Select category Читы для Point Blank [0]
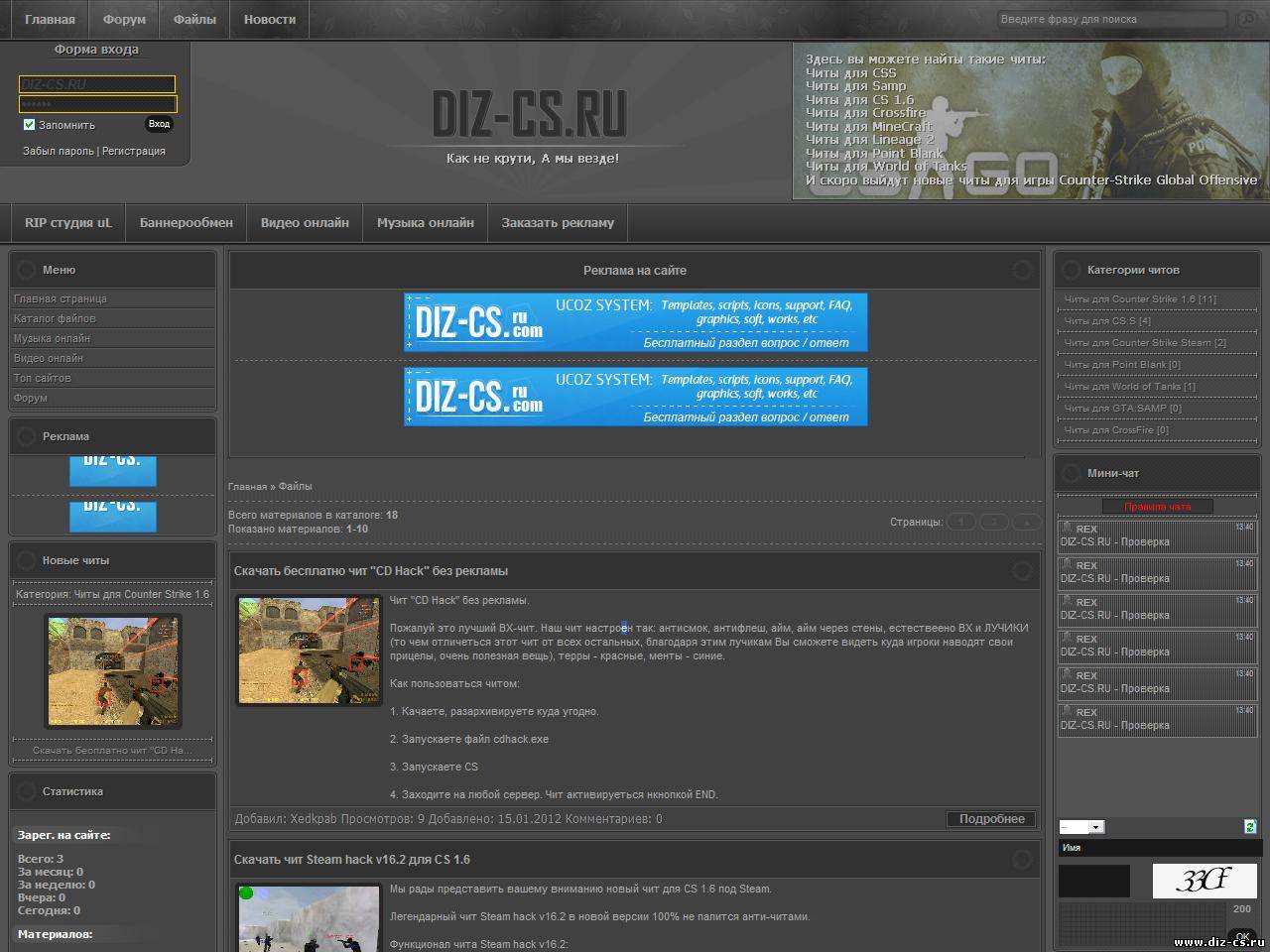 pyautogui.click(x=1122, y=364)
